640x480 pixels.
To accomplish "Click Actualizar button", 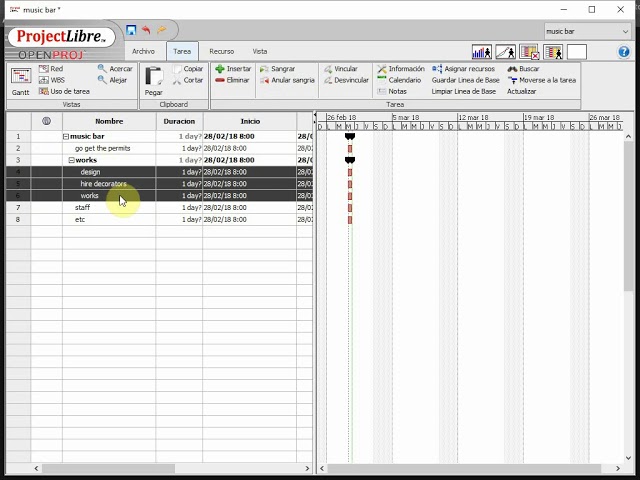I will 521,91.
